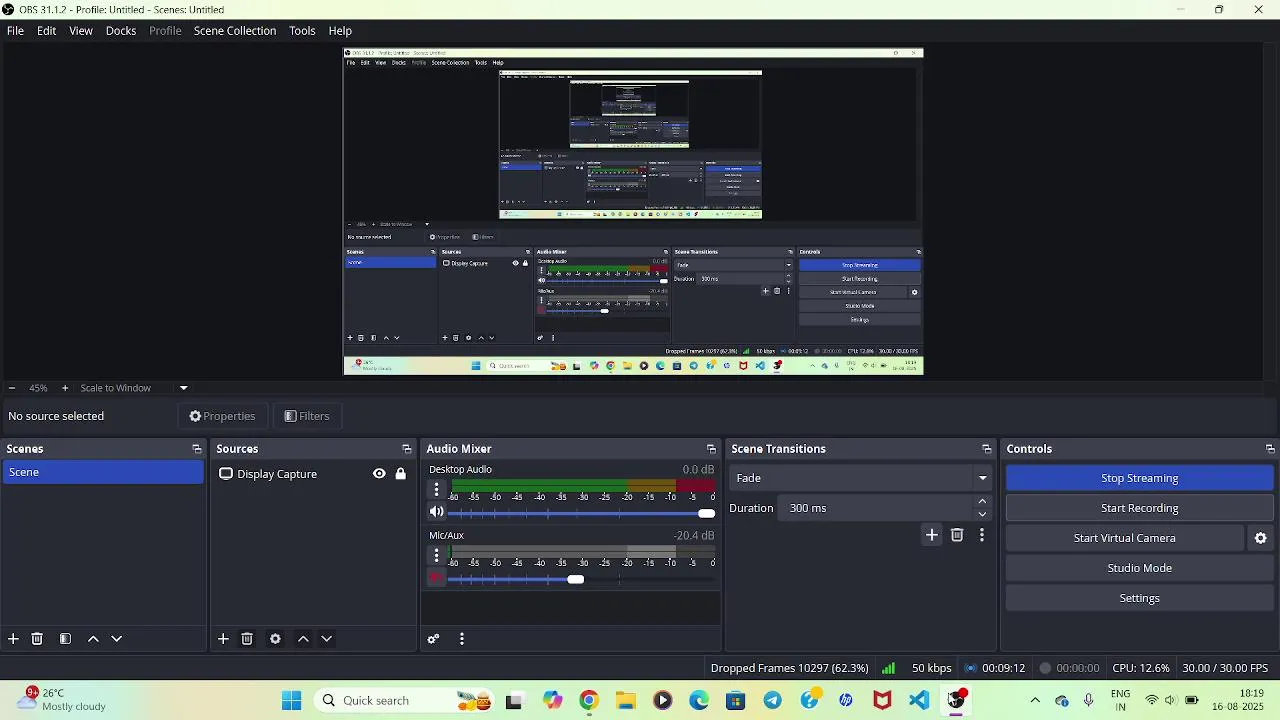Open source Properties button
This screenshot has width=1280, height=720.
[222, 416]
